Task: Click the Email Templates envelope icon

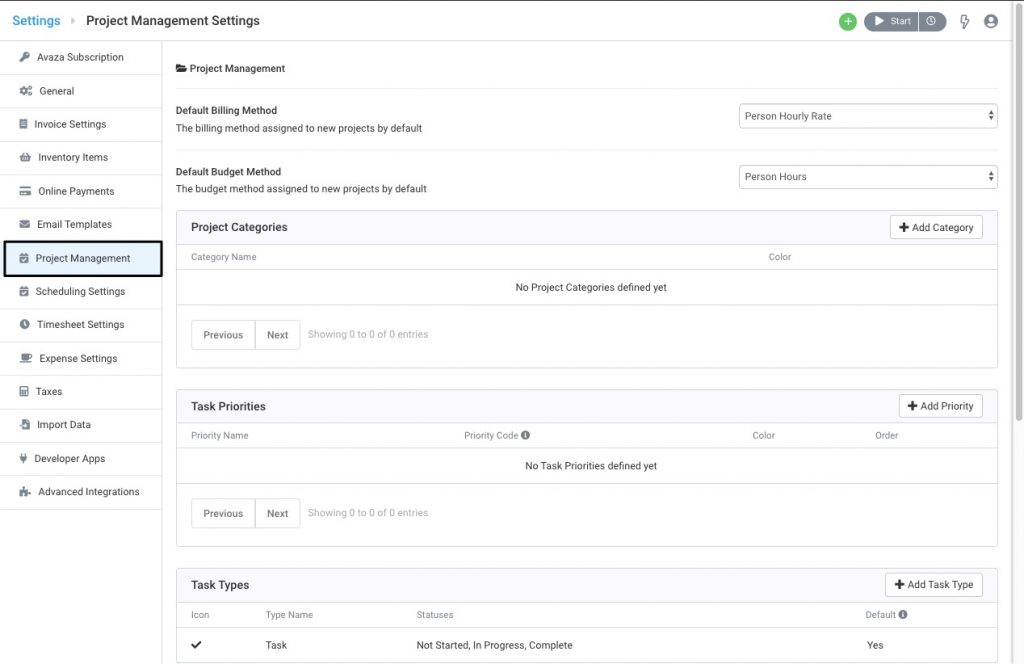Action: 24,224
